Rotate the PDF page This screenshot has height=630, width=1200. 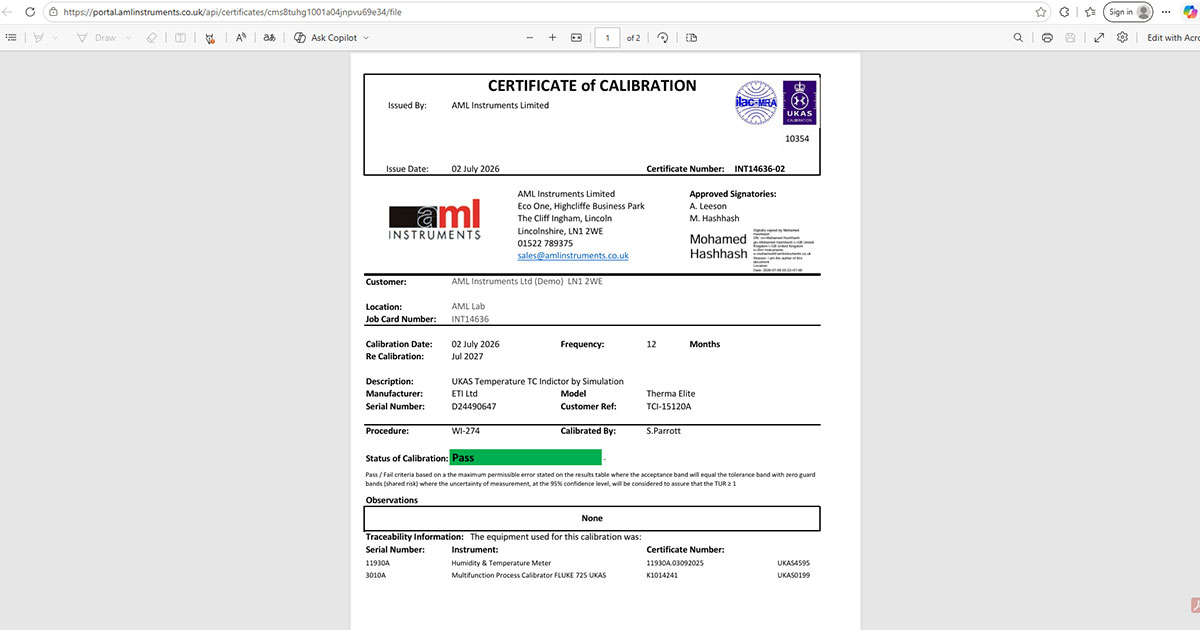click(662, 37)
